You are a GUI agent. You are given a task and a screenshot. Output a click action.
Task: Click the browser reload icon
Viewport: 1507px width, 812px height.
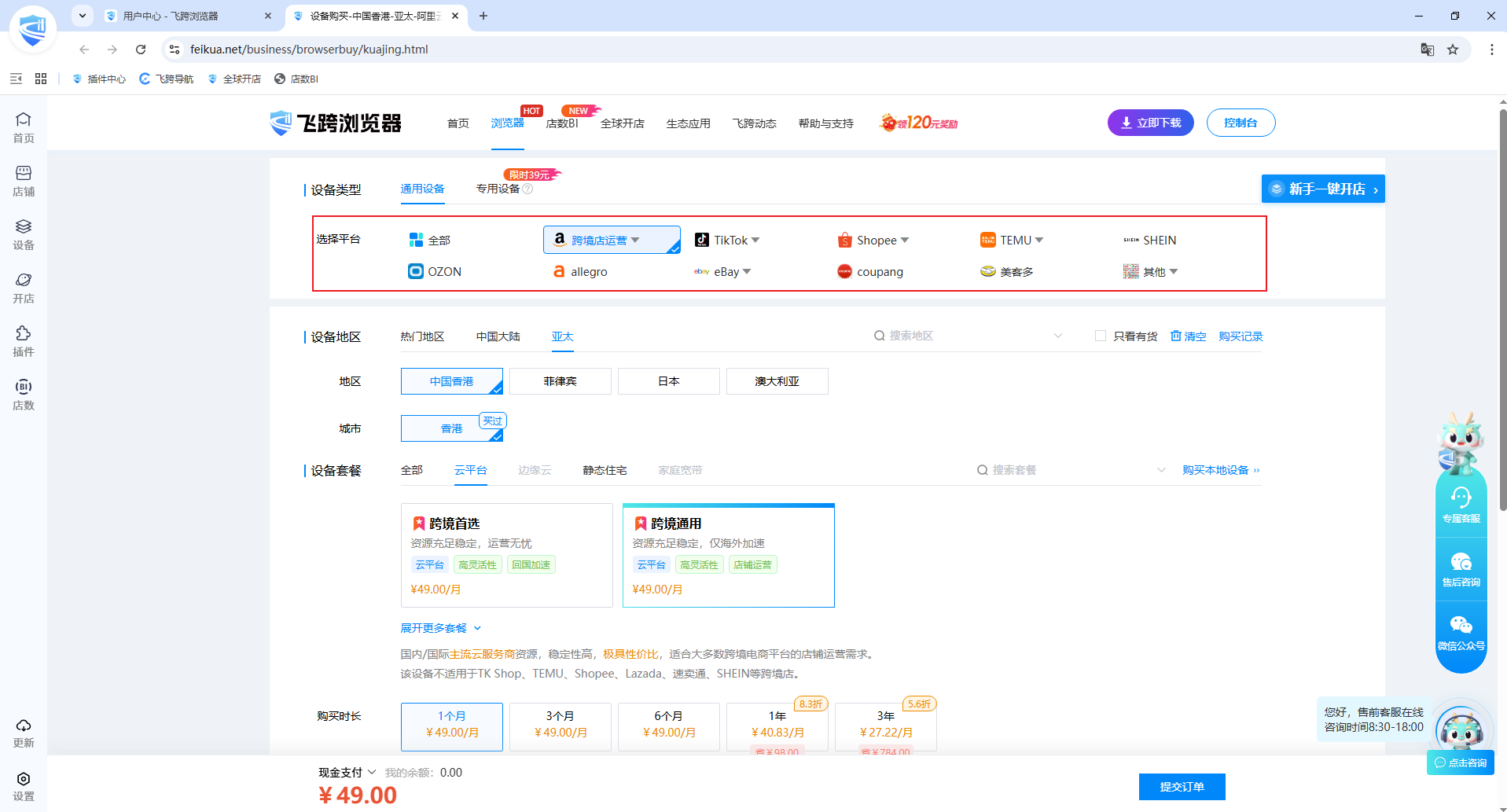click(141, 50)
